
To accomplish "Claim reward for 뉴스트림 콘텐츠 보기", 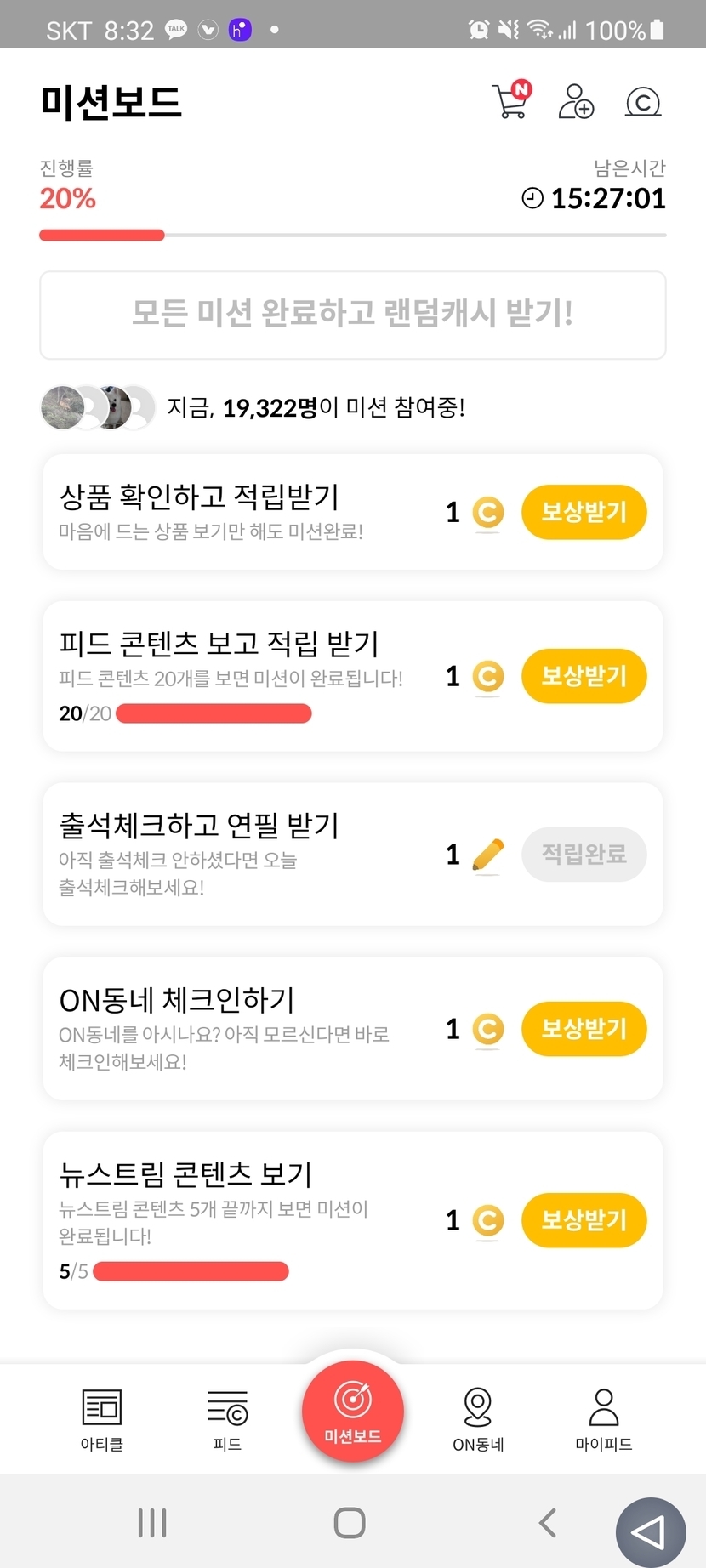I will click(584, 1220).
